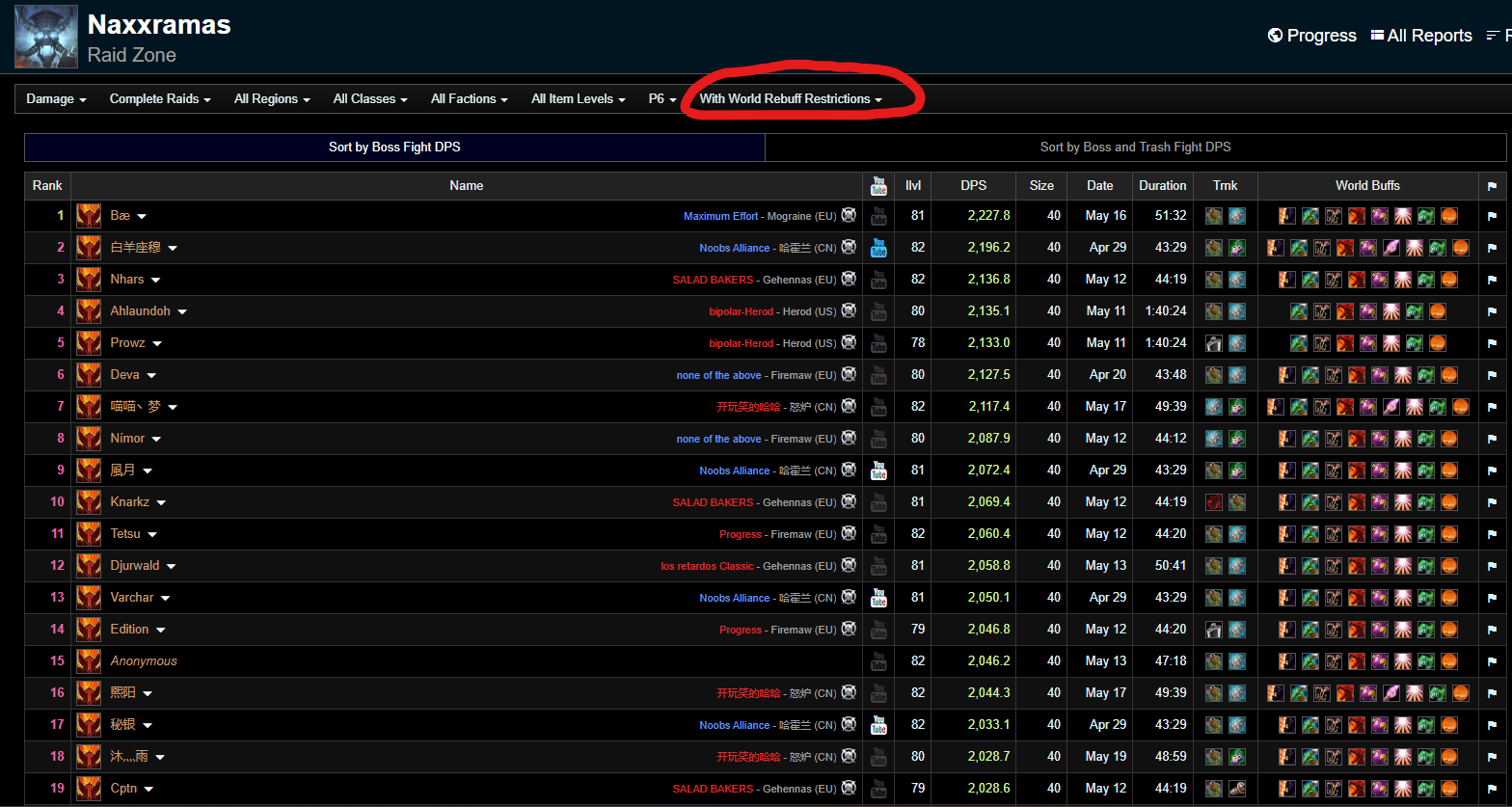Click the flag icon in Cptn's row
Screen dimensions: 1512x807
1492,789
